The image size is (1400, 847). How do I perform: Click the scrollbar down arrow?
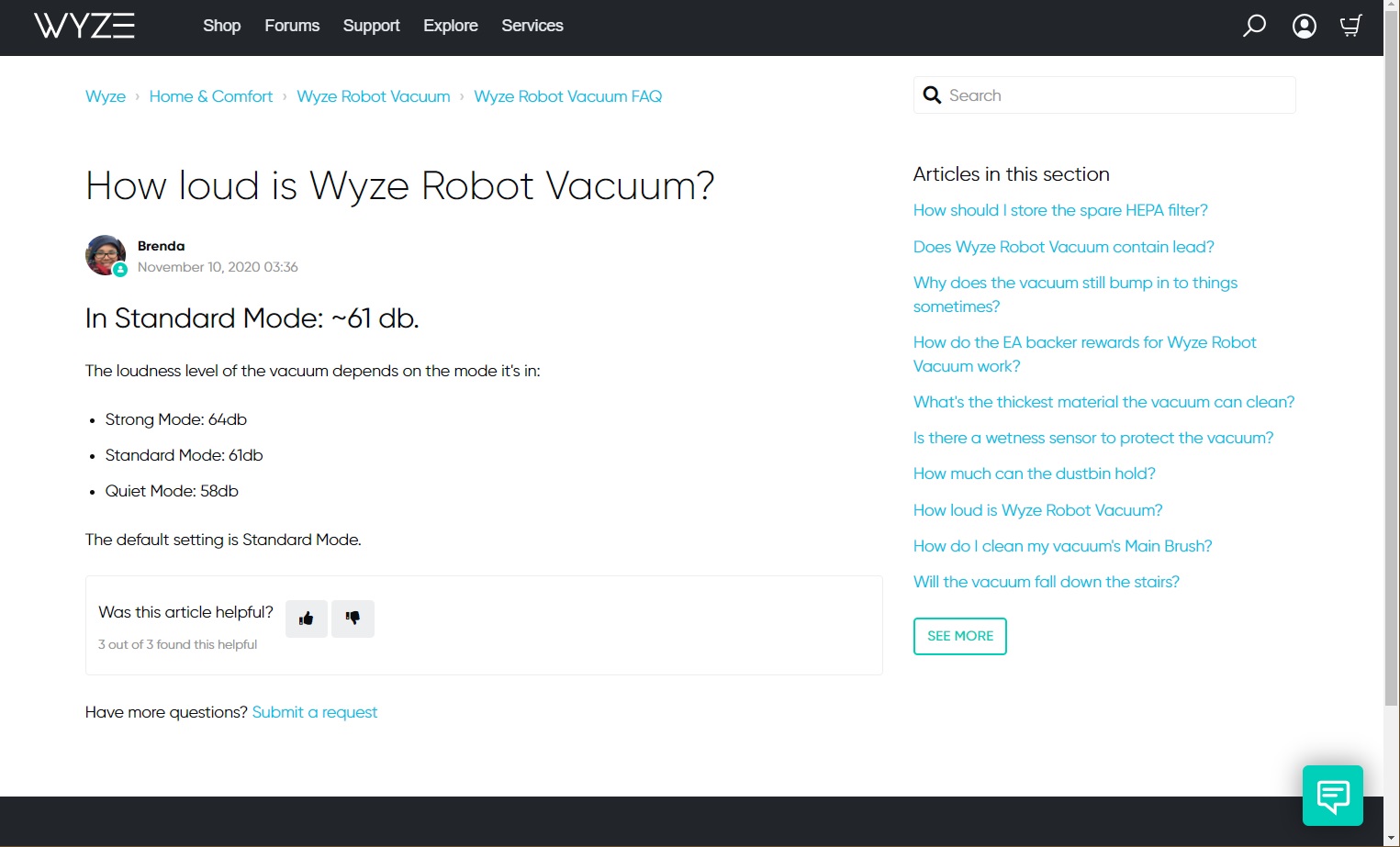(1392, 839)
